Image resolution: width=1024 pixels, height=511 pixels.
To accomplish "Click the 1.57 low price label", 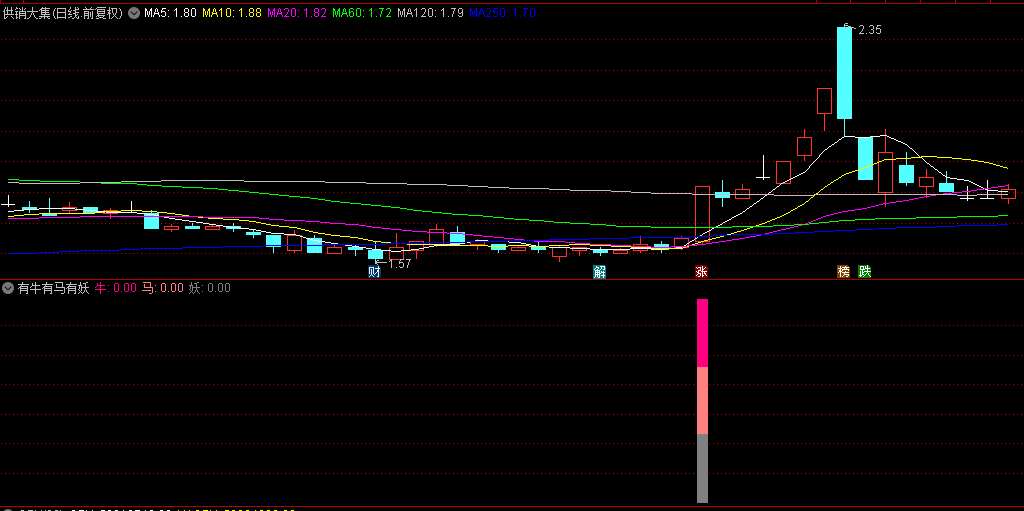I will (x=400, y=264).
